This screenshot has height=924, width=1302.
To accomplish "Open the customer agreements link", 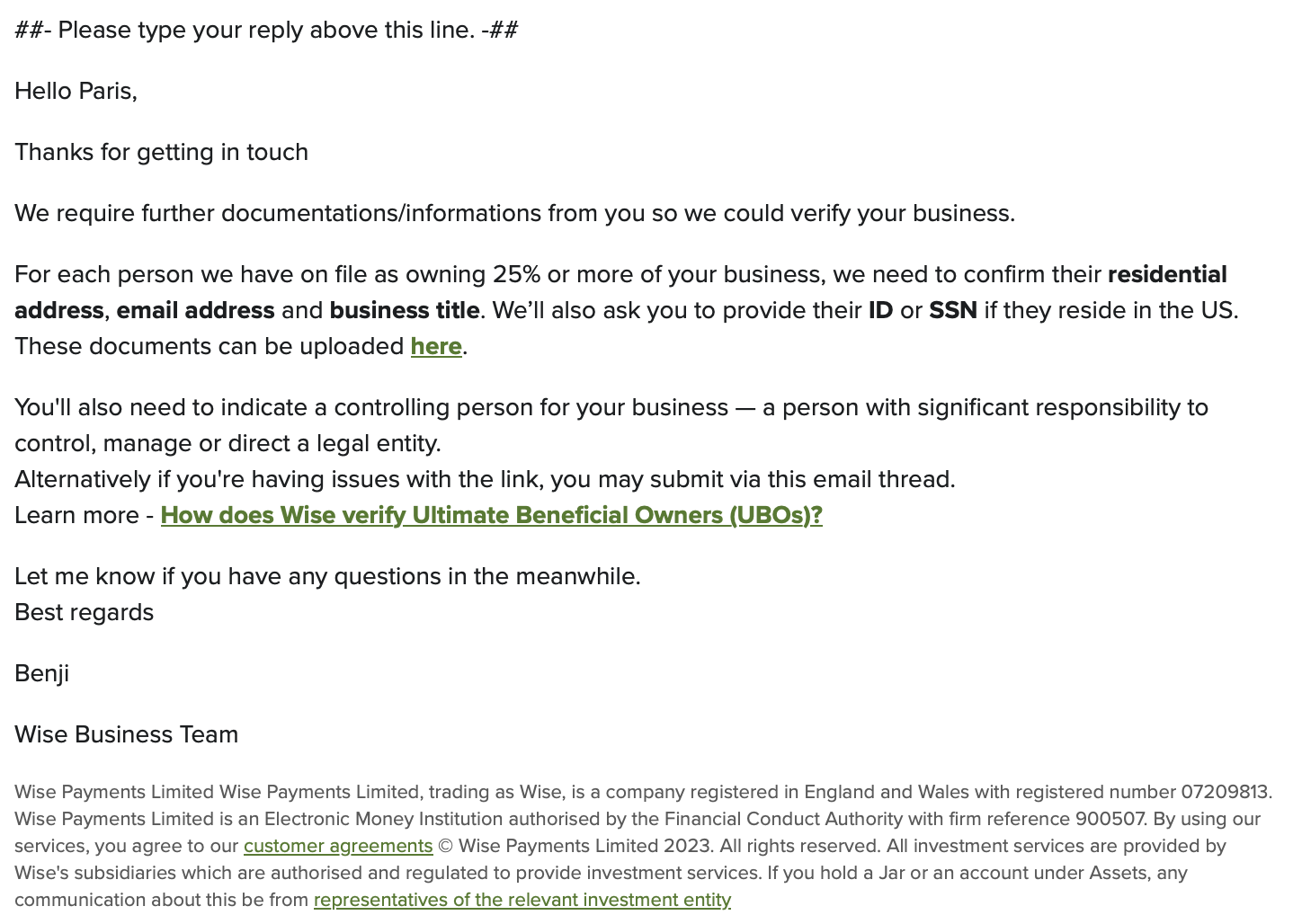I will coord(338,846).
